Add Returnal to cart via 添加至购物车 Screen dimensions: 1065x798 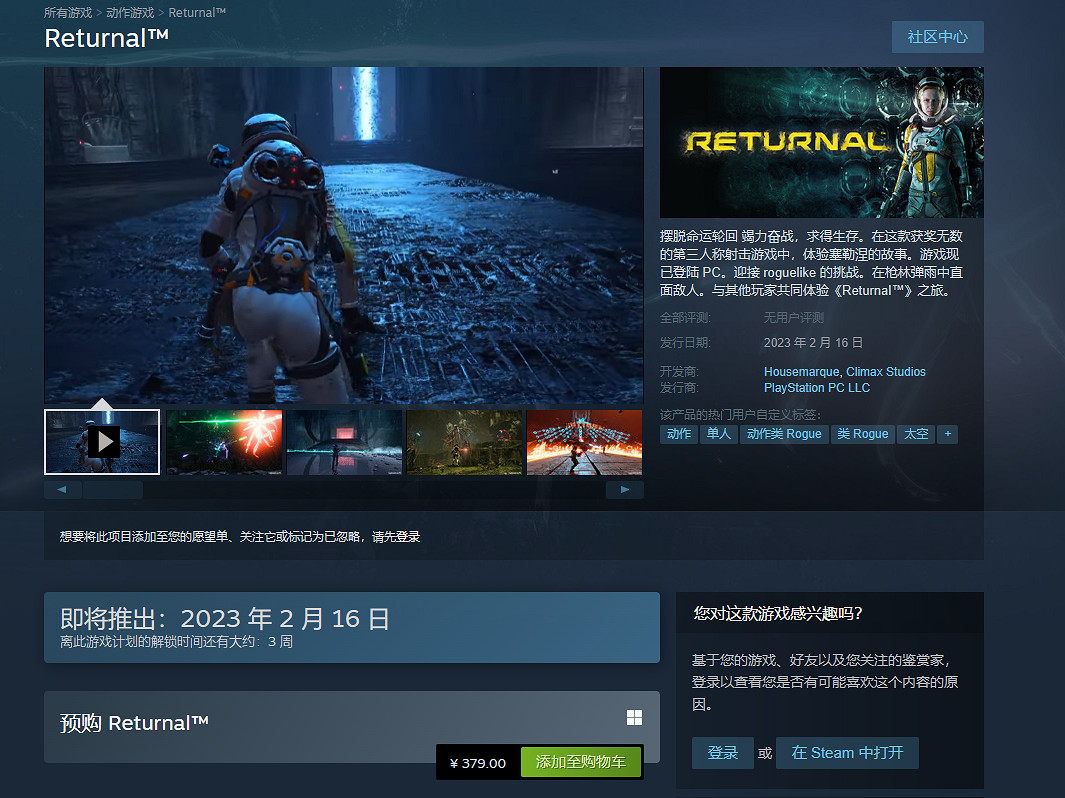coord(580,762)
